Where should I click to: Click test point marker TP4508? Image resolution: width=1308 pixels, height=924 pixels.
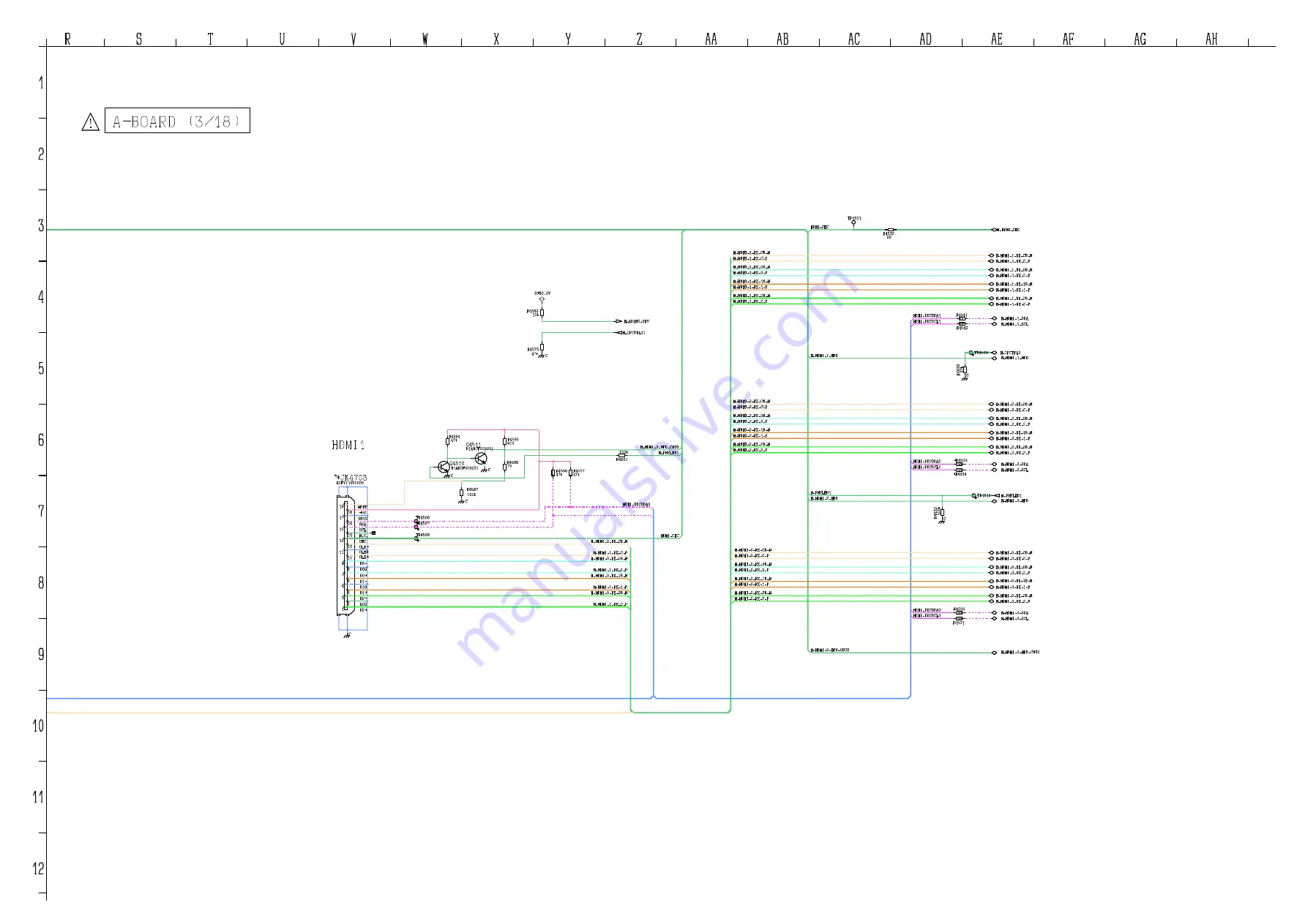(x=416, y=538)
